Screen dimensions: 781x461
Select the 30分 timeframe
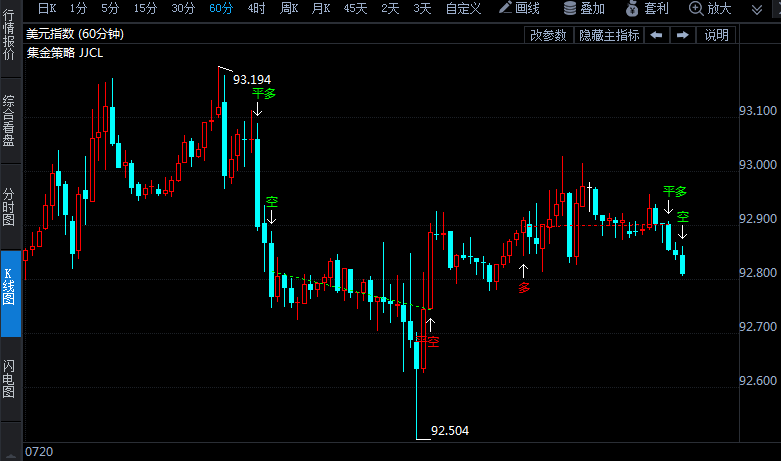183,8
